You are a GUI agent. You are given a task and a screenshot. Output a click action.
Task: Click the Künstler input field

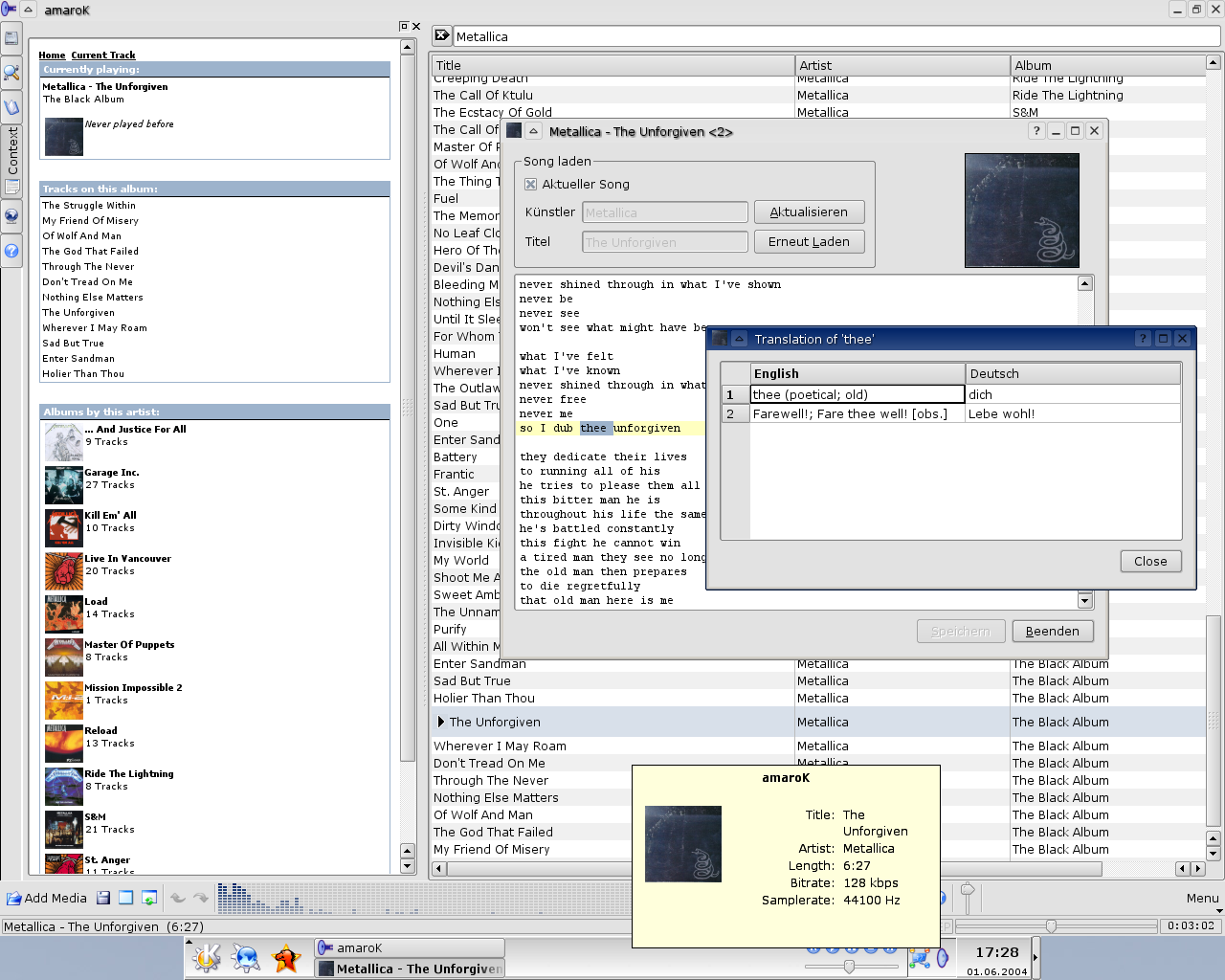point(665,212)
